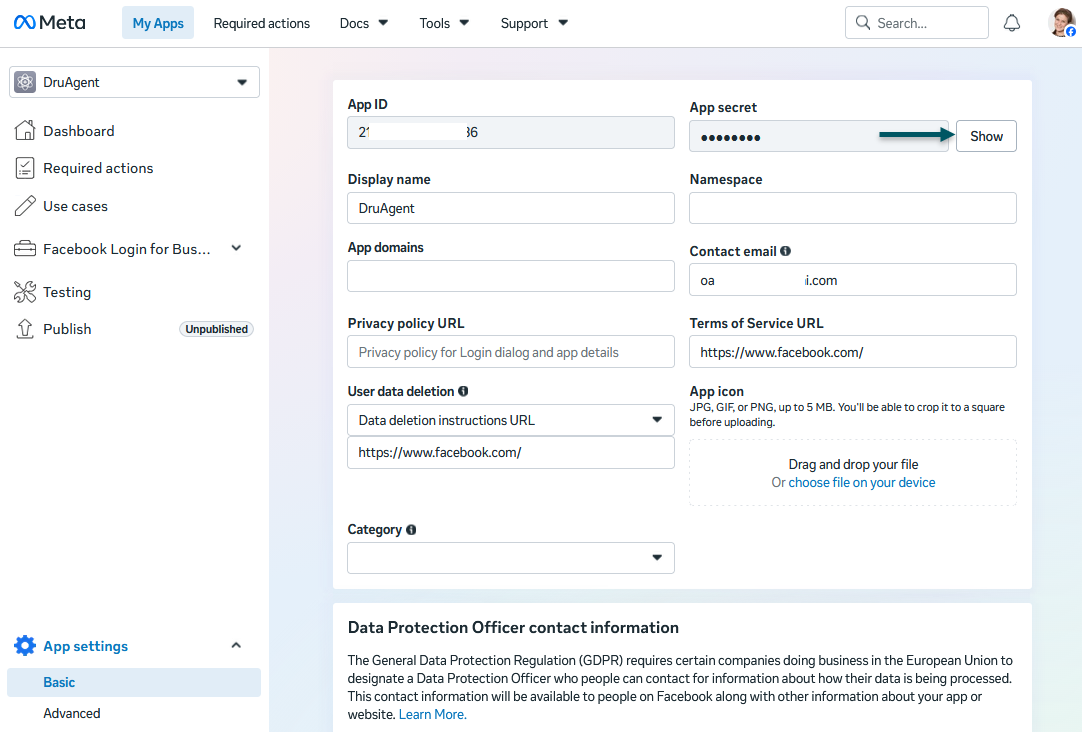Click the Search input field

(x=916, y=23)
